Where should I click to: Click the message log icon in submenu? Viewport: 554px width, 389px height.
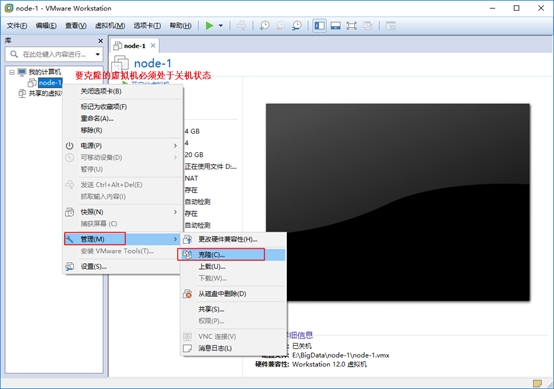188,348
